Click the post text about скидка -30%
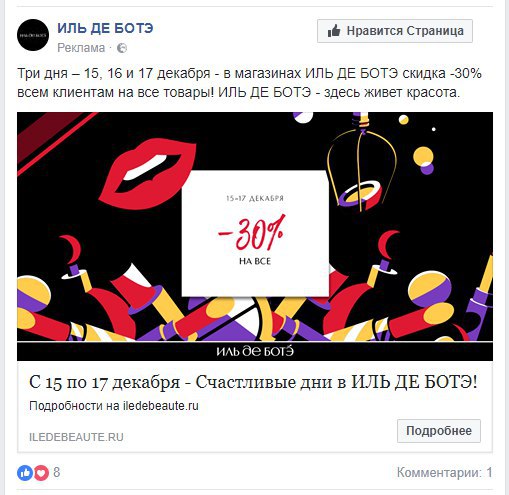 [249, 83]
